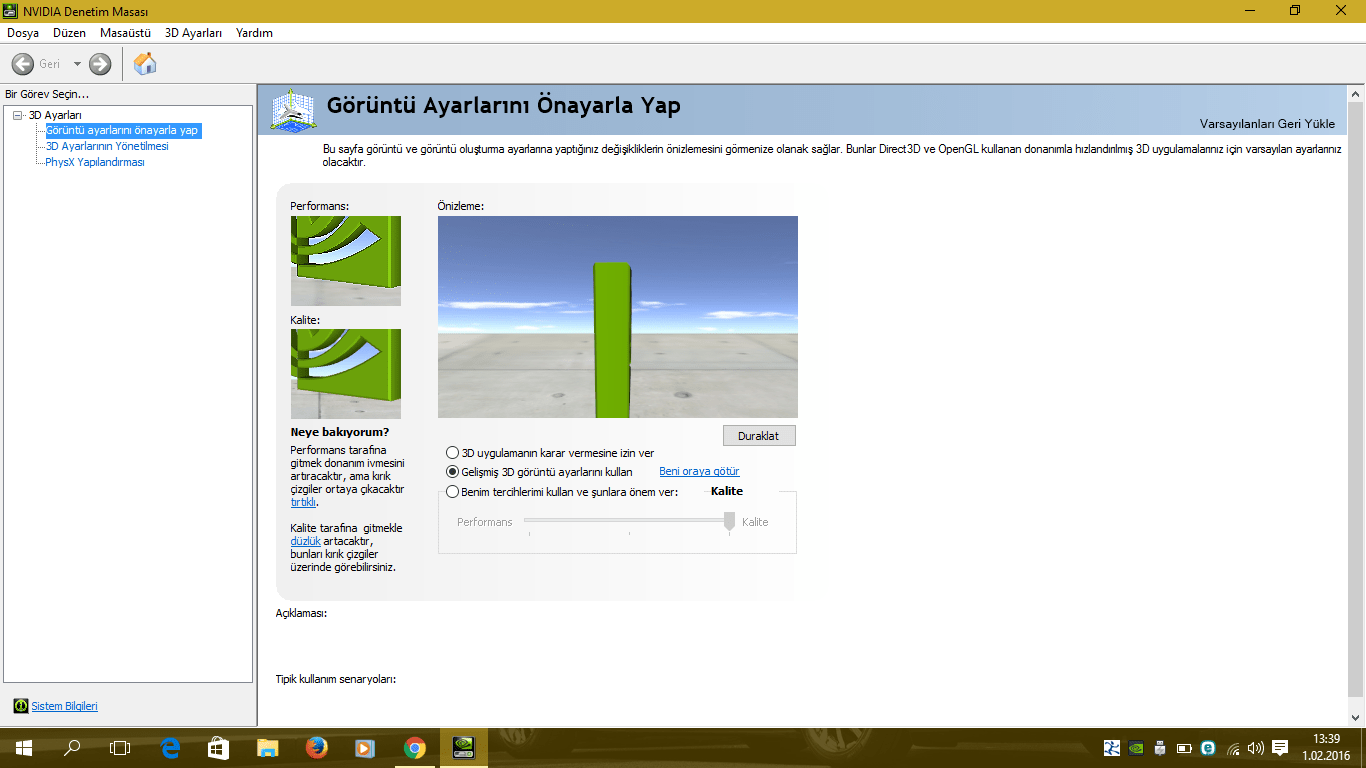
Task: Open the 3D Ayarları menu
Action: pos(194,33)
